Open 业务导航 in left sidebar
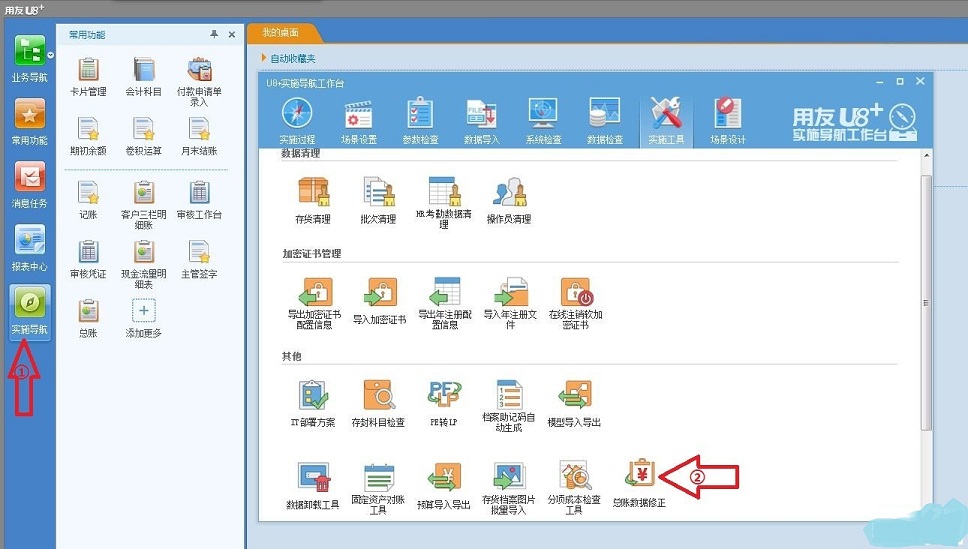The width and height of the screenshot is (968, 549). (x=29, y=59)
